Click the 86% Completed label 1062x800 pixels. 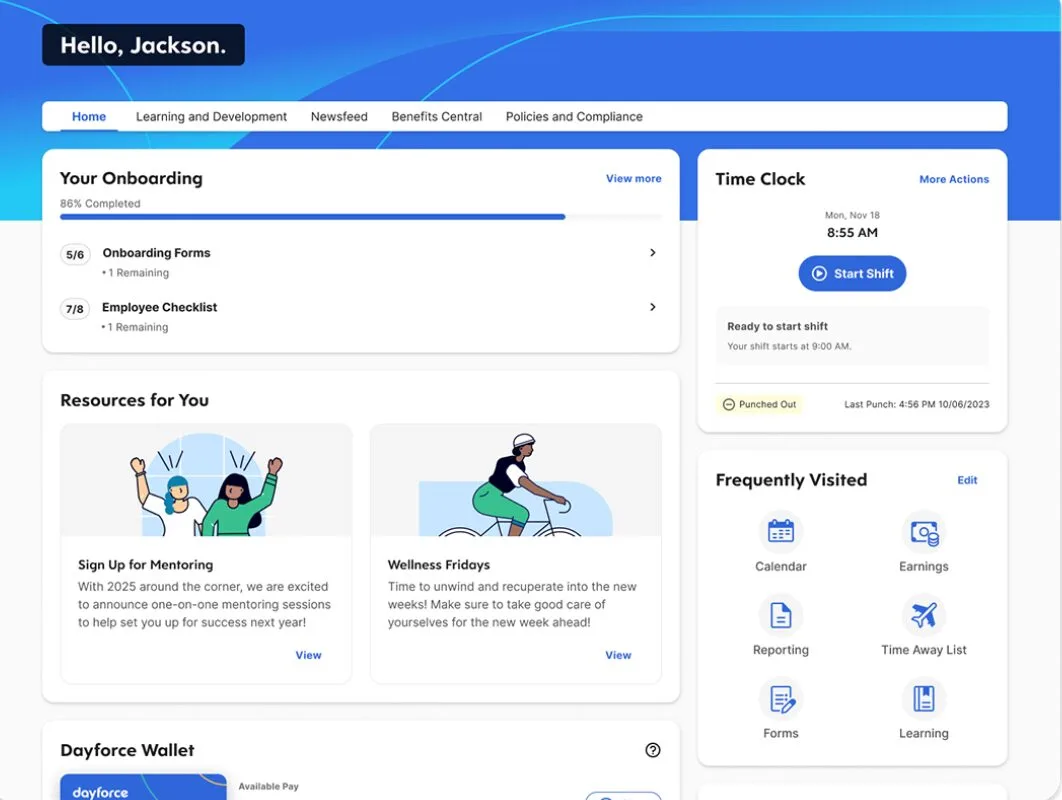(x=100, y=203)
